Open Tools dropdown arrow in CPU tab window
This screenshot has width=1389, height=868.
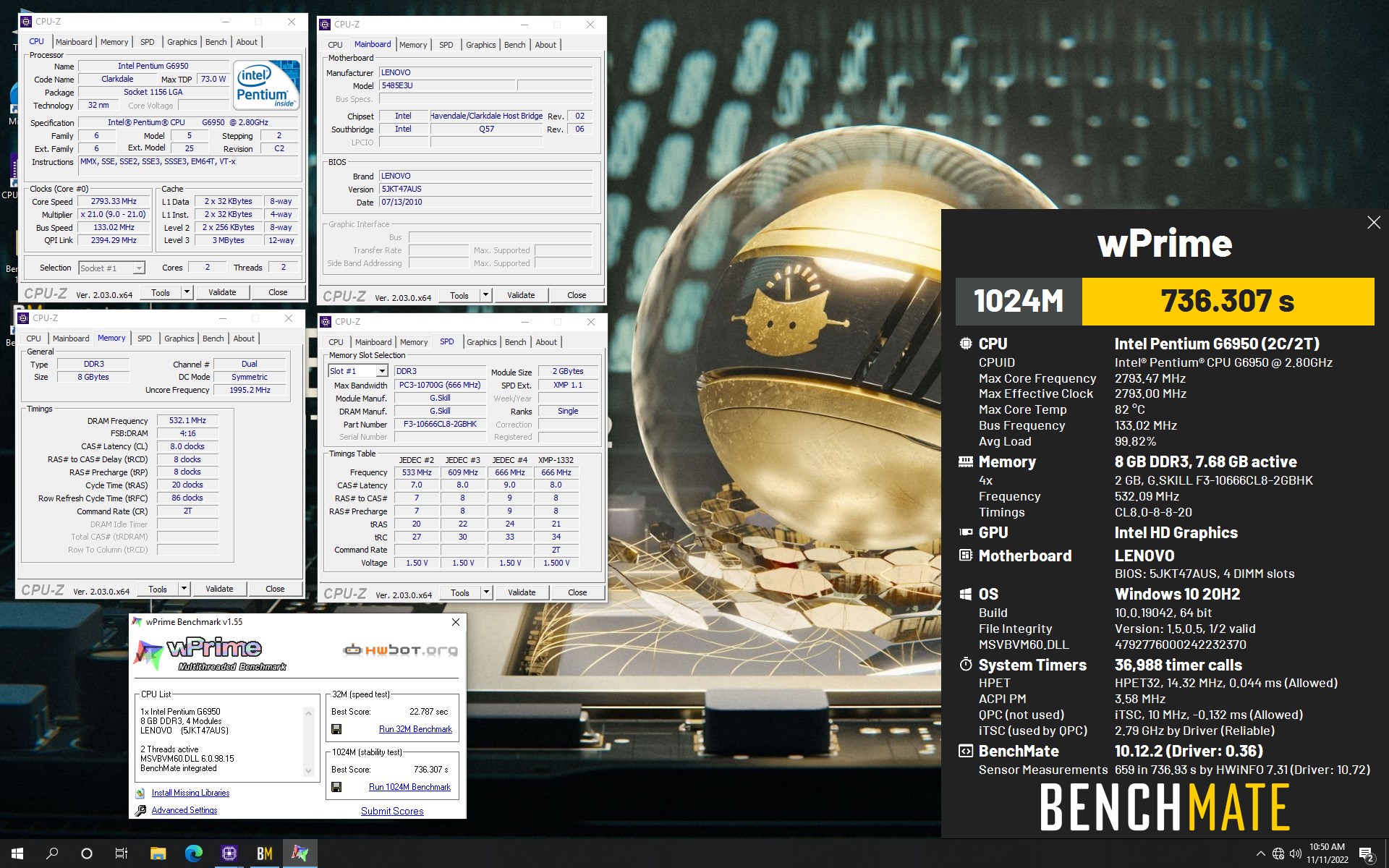[187, 292]
